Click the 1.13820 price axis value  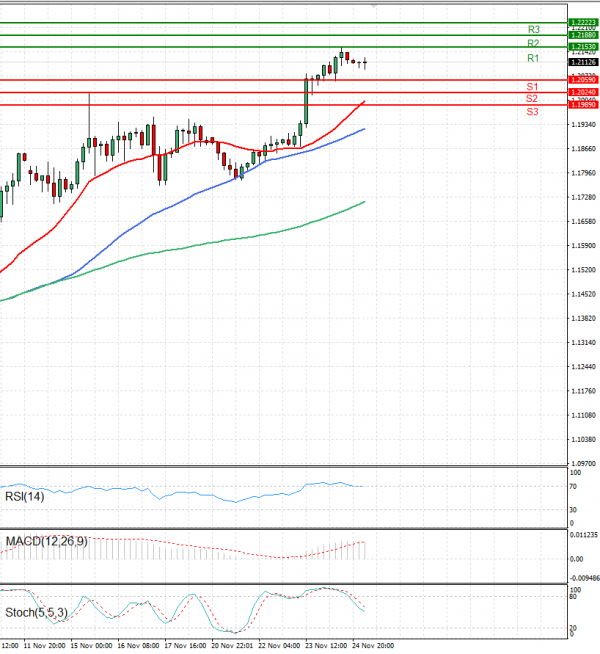pyautogui.click(x=584, y=318)
